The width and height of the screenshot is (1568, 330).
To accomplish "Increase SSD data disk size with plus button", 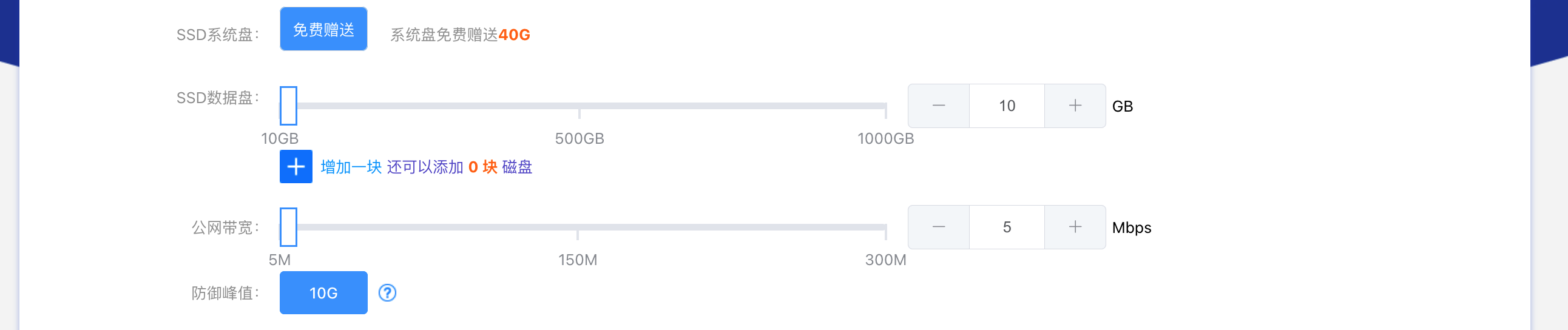I will [x=1075, y=106].
